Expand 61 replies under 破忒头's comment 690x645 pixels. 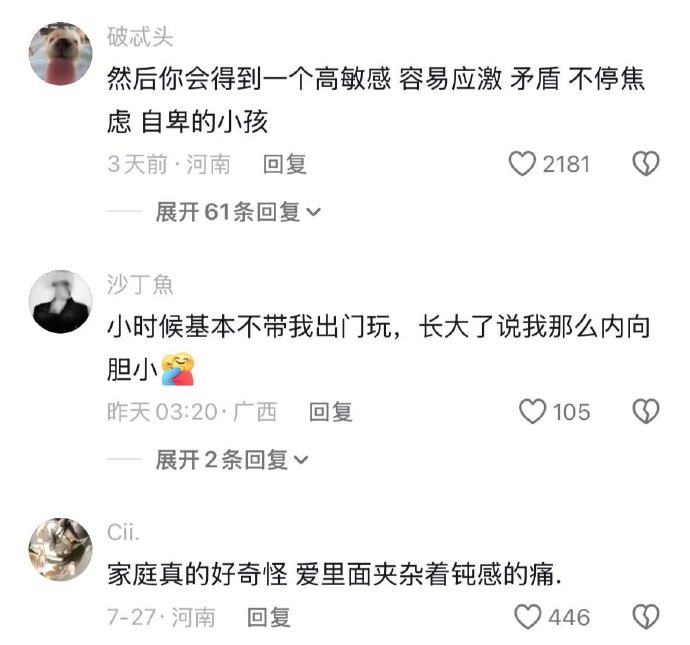[238, 212]
